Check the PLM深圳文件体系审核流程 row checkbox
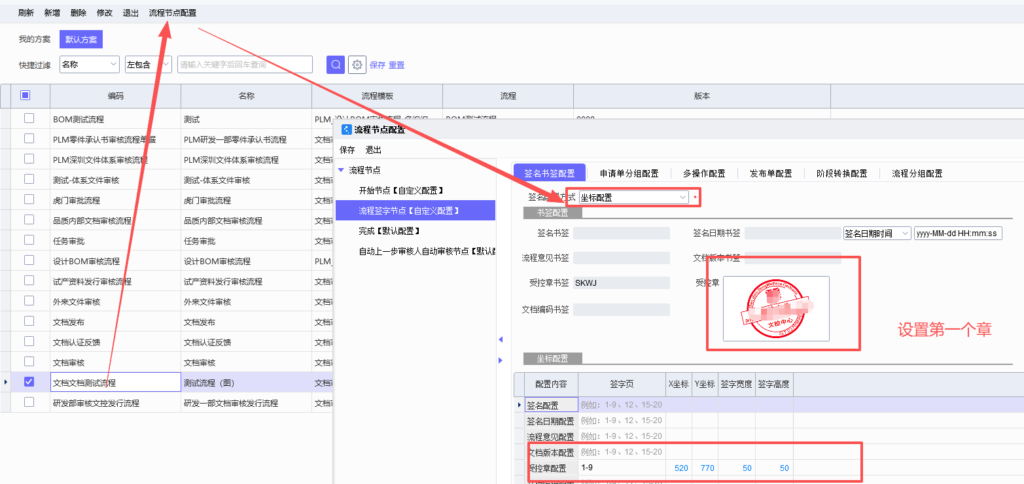This screenshot has height=484, width=1024. point(29,159)
